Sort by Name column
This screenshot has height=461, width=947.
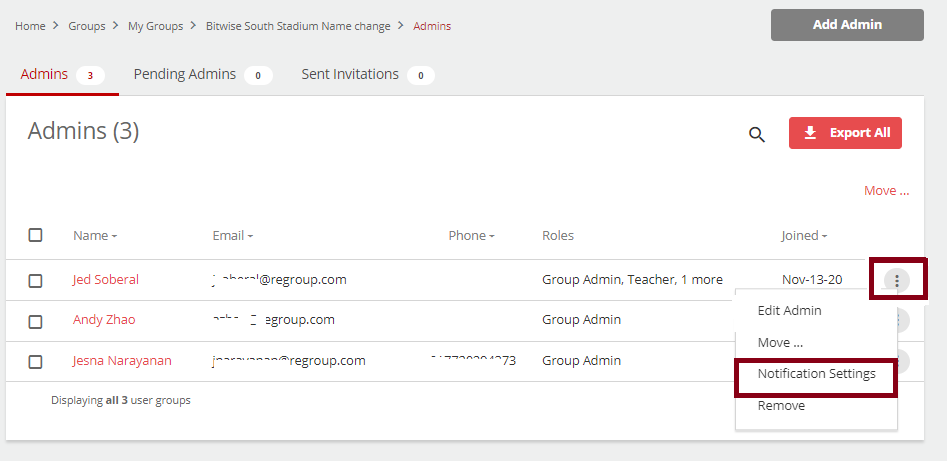(95, 236)
